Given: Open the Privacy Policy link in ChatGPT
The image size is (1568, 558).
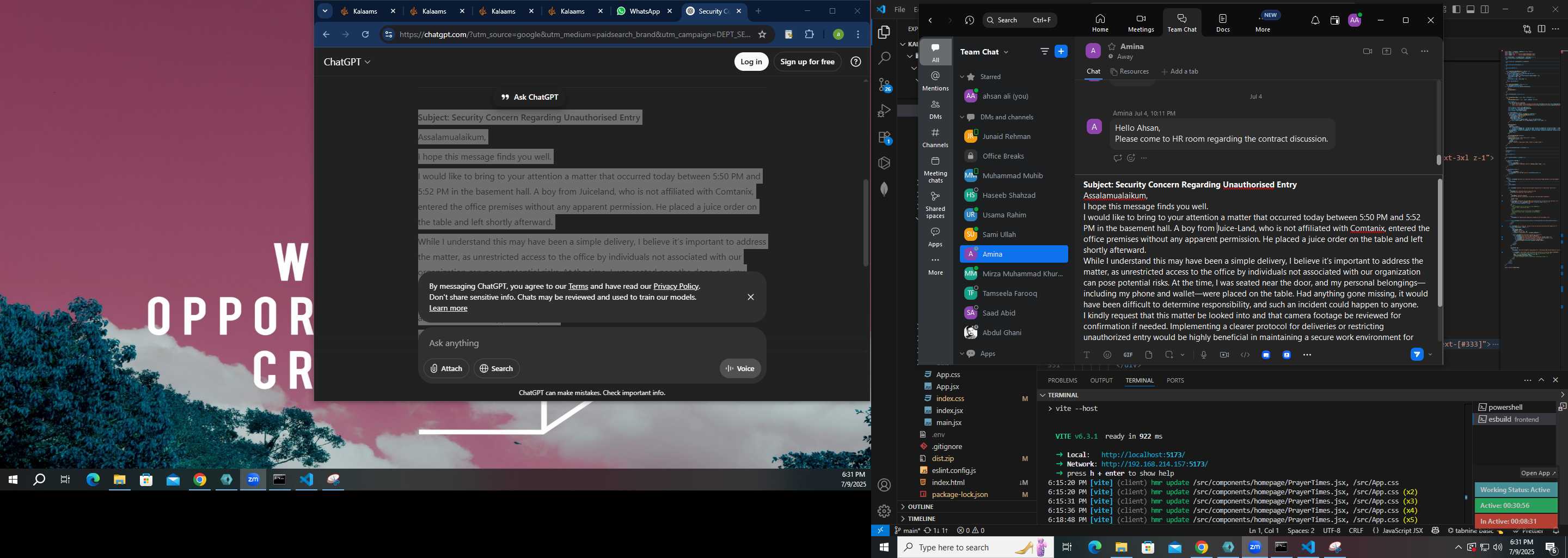Looking at the screenshot, I should pyautogui.click(x=676, y=286).
